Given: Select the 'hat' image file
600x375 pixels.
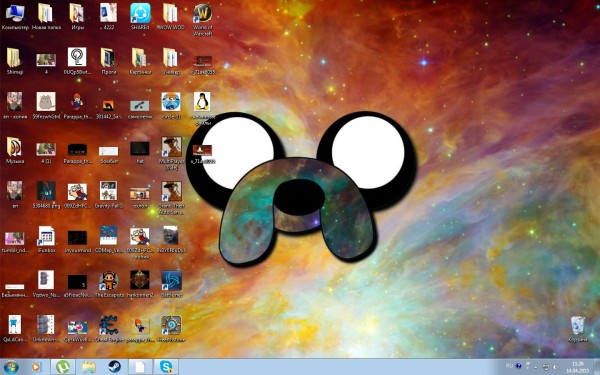Looking at the screenshot, I should pyautogui.click(x=140, y=153).
